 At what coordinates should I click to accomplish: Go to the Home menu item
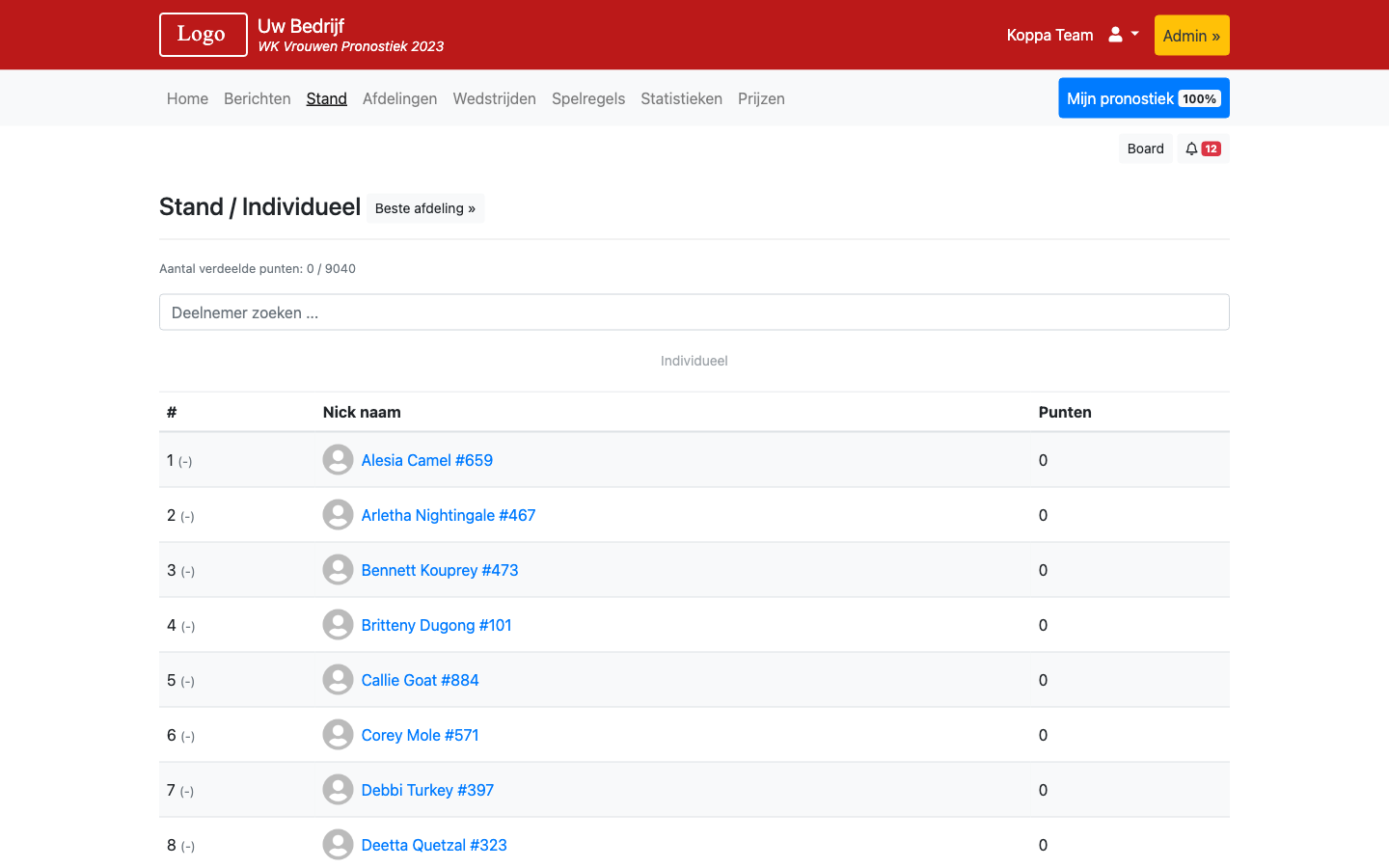click(x=187, y=98)
